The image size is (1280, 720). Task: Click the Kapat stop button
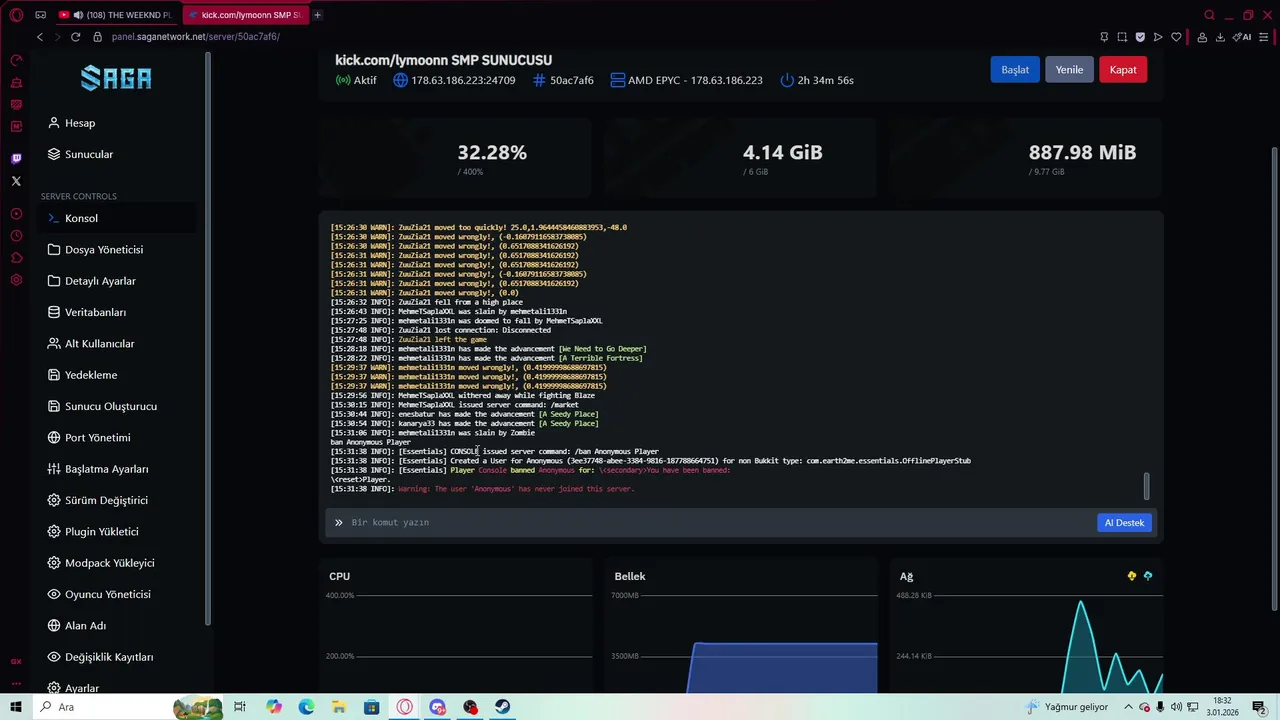[x=1123, y=70]
